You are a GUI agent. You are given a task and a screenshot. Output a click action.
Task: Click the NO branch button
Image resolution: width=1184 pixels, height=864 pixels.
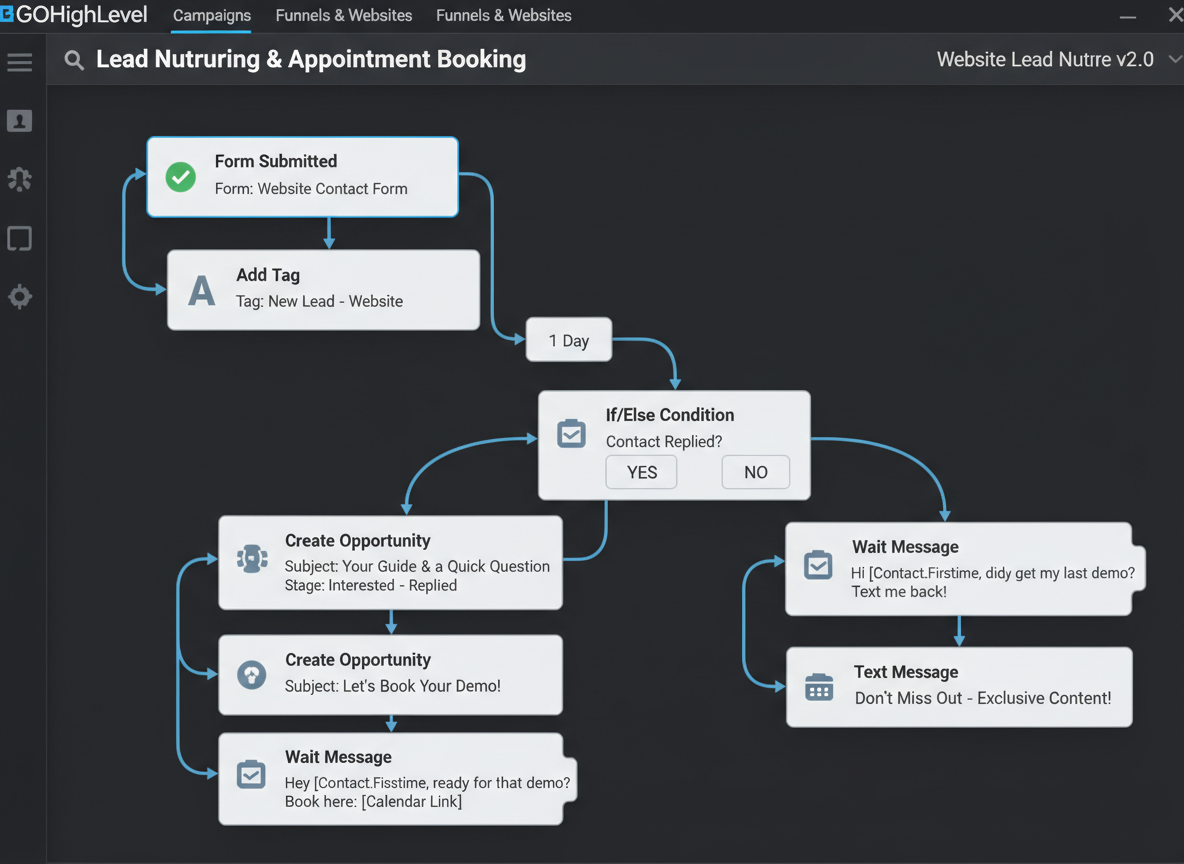[x=756, y=472]
